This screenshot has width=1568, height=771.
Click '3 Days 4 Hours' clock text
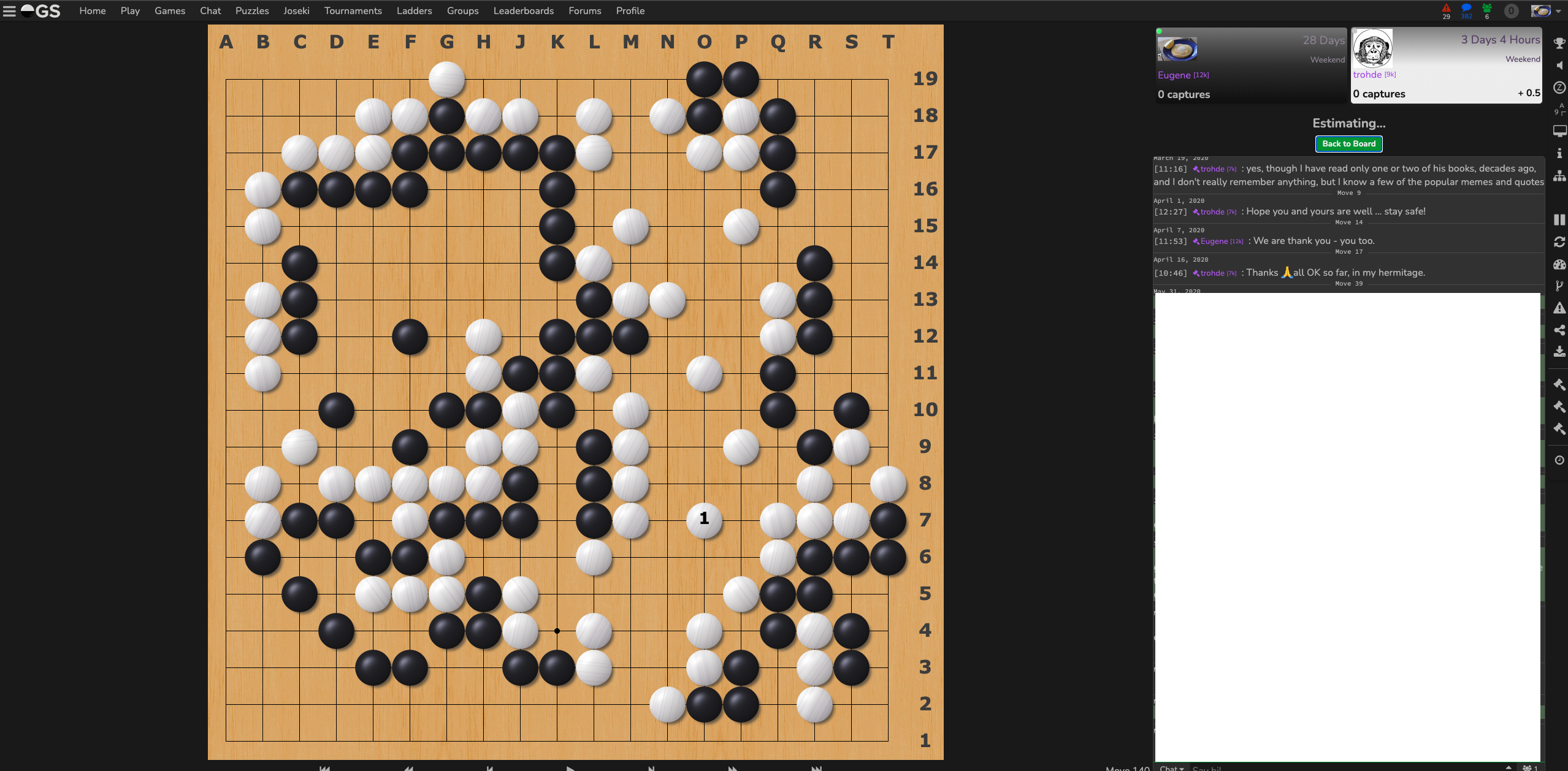coord(1500,39)
